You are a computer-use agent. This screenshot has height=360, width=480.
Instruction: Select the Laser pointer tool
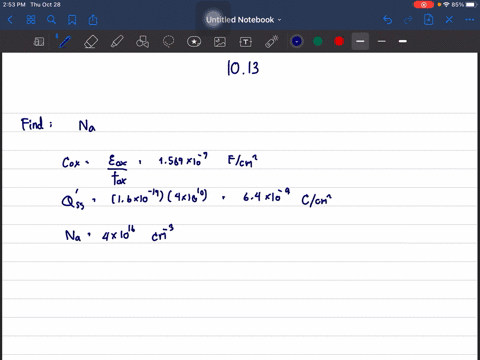272,42
